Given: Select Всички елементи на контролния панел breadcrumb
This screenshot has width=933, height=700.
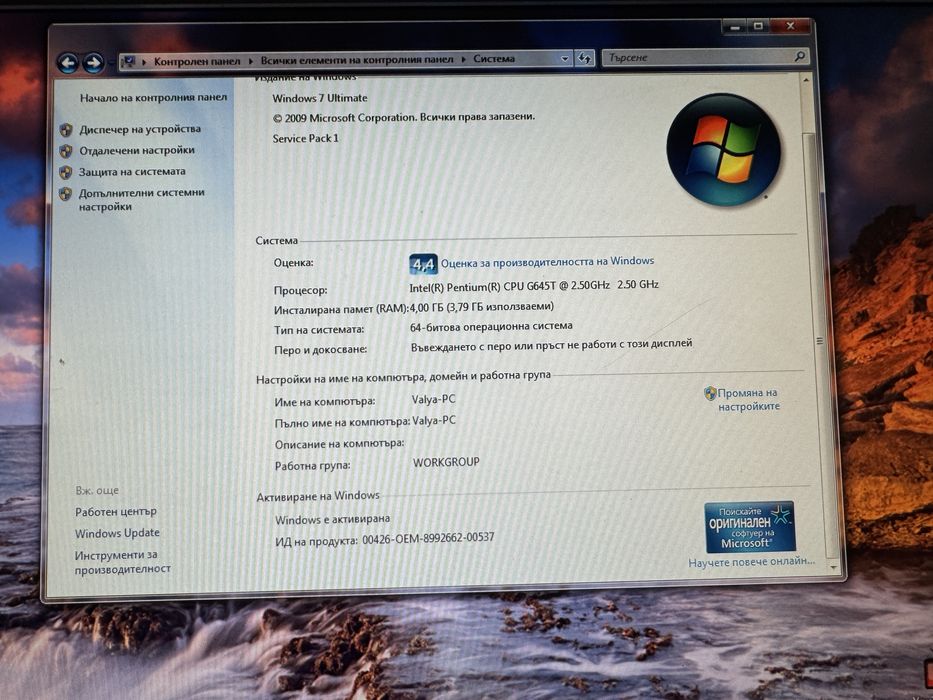Looking at the screenshot, I should (x=357, y=60).
